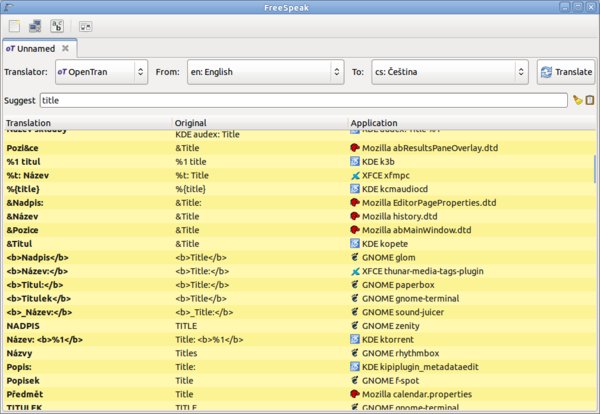Click Mozilla icon beside calendar.properties
600x414 pixels.
(355, 394)
